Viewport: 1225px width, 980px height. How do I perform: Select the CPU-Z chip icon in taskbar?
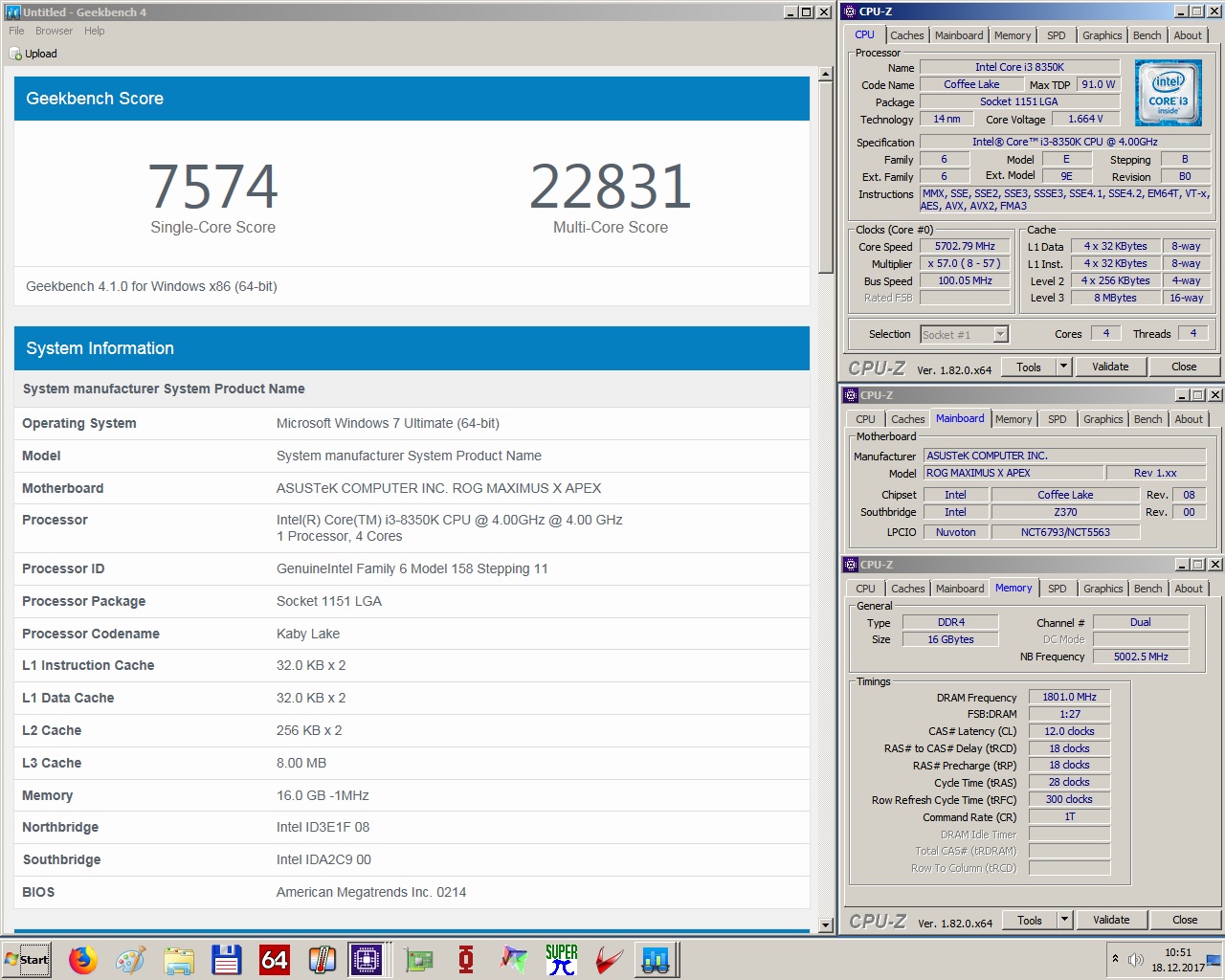367,959
